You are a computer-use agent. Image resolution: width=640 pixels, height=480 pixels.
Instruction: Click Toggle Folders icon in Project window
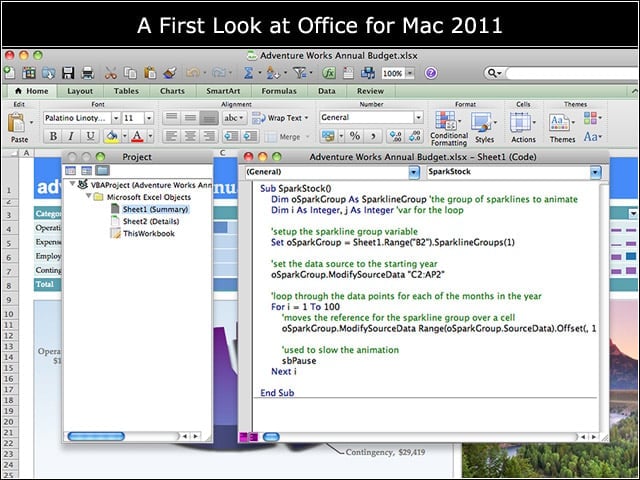[102, 170]
